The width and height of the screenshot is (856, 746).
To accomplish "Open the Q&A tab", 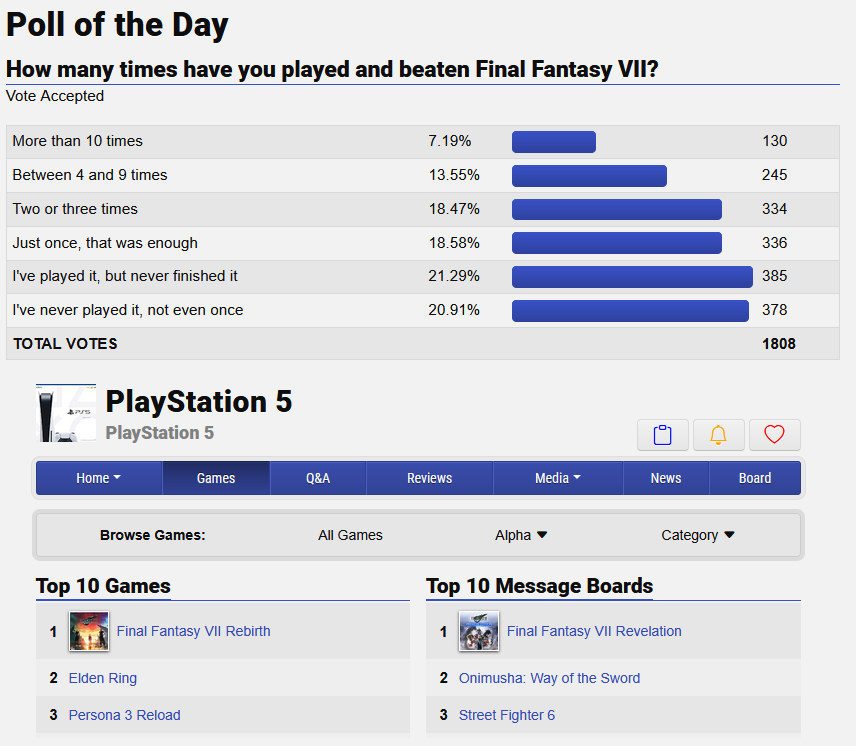I will tap(318, 478).
